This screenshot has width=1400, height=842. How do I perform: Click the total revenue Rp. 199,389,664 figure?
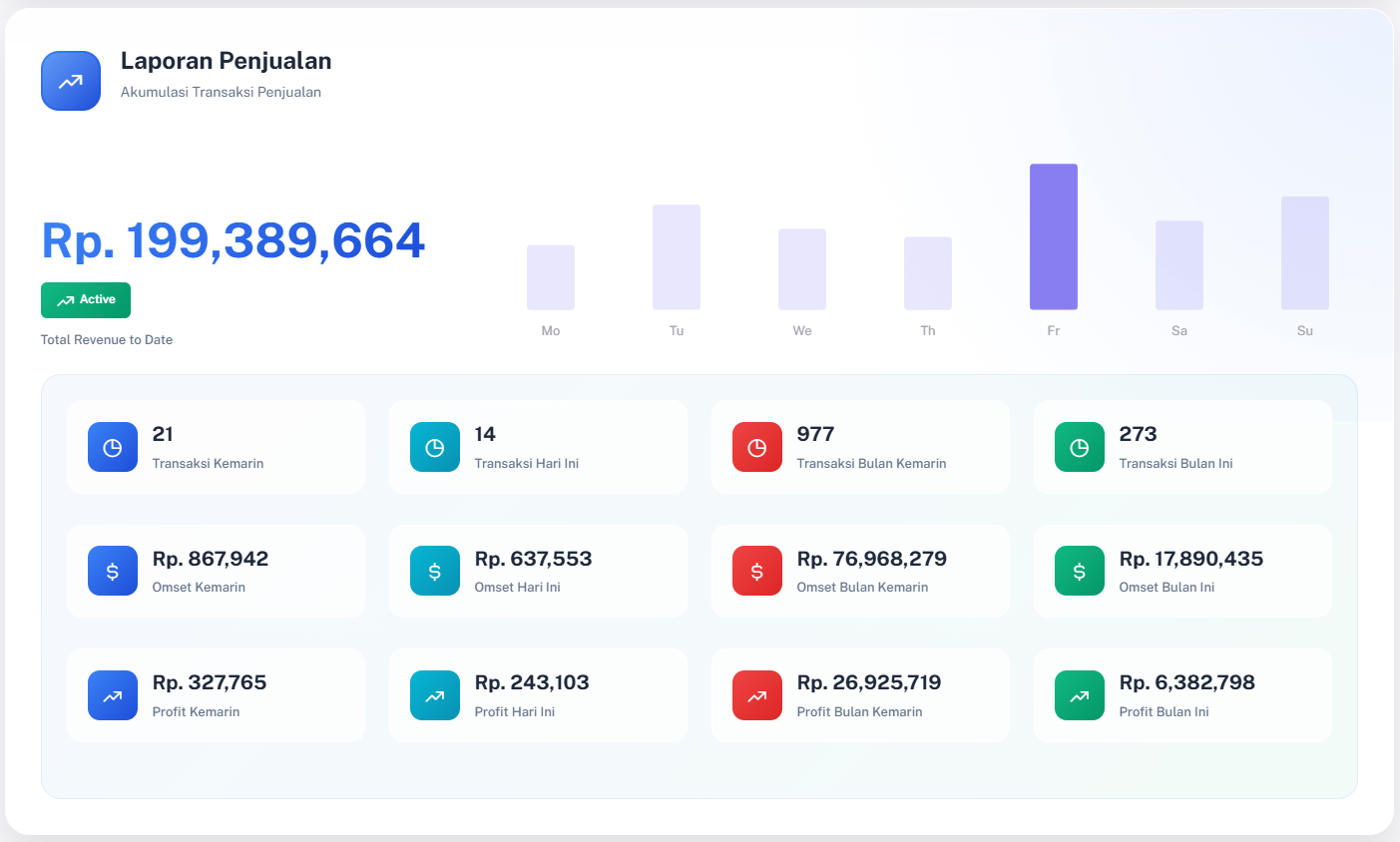(233, 241)
